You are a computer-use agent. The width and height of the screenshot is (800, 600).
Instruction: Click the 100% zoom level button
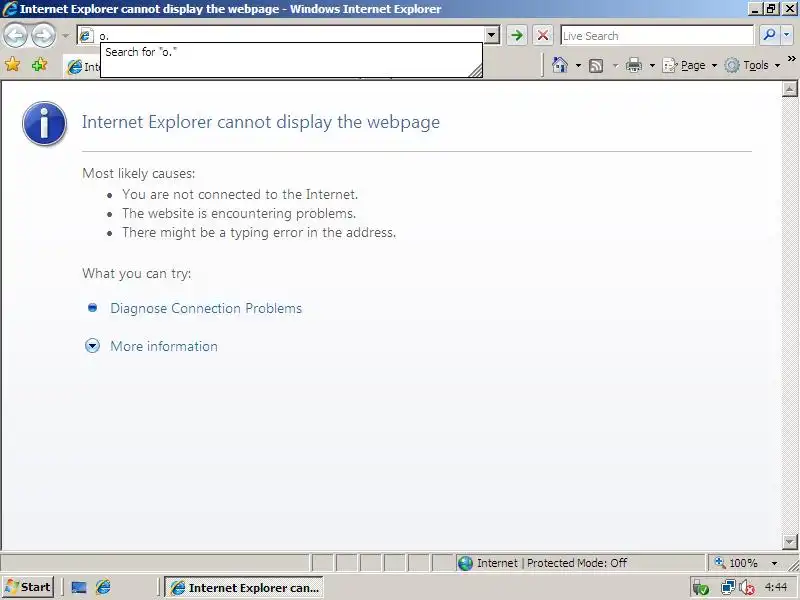tap(736, 563)
